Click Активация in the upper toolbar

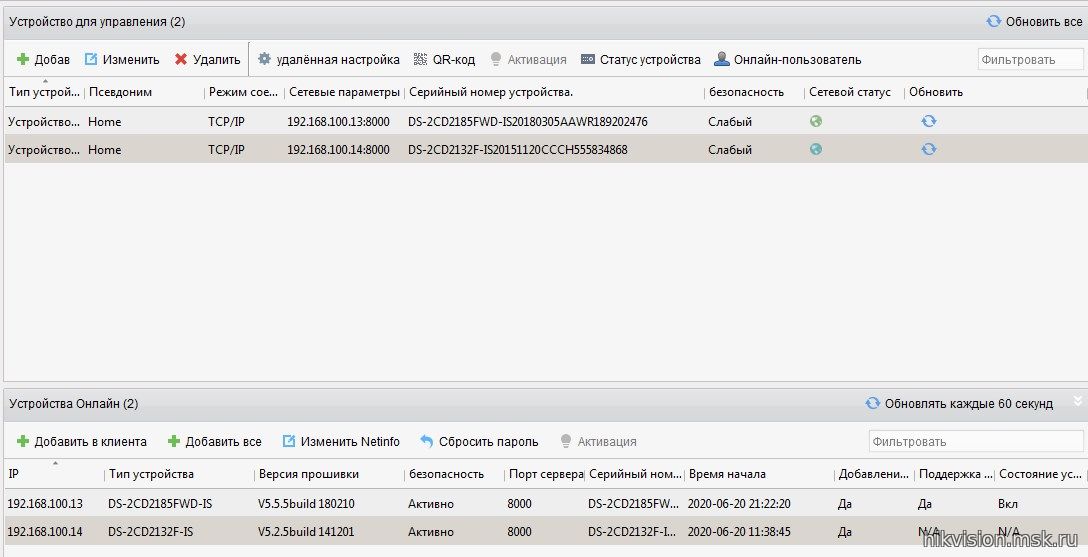[528, 60]
